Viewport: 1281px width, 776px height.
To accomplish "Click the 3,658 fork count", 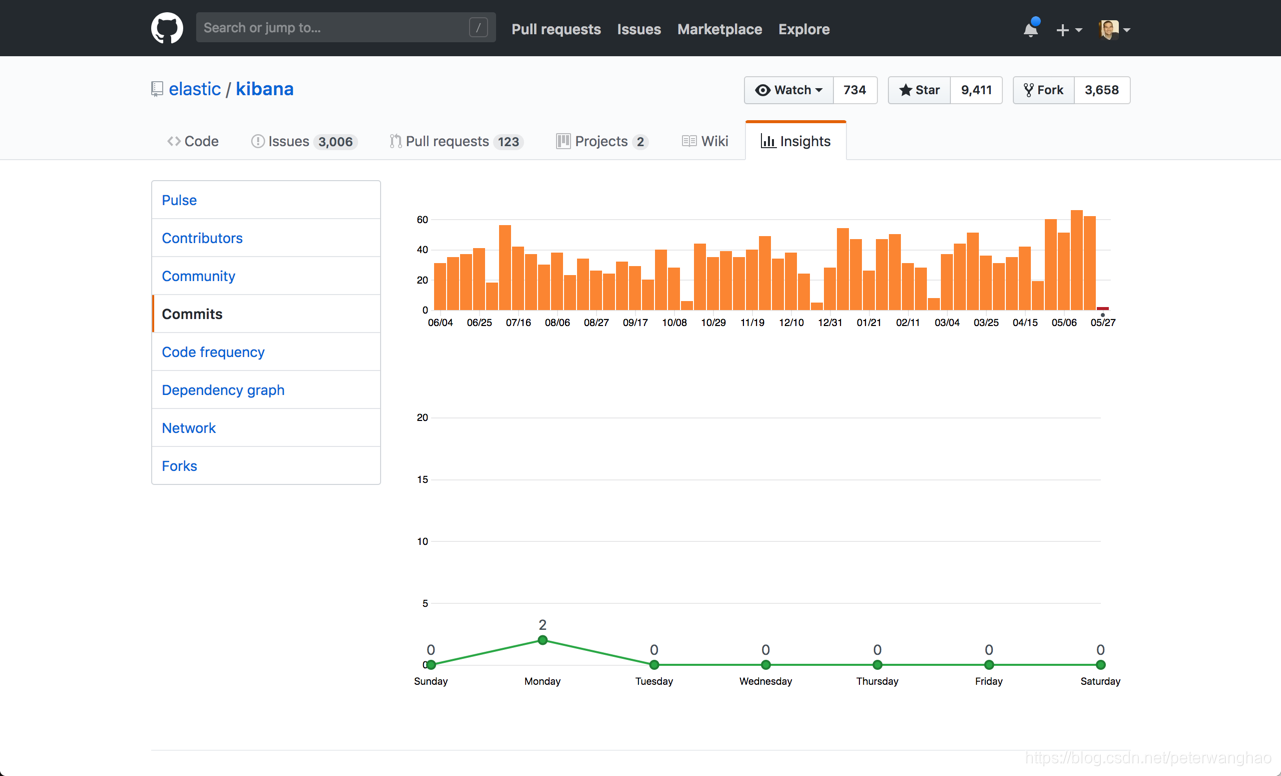I will click(1101, 89).
